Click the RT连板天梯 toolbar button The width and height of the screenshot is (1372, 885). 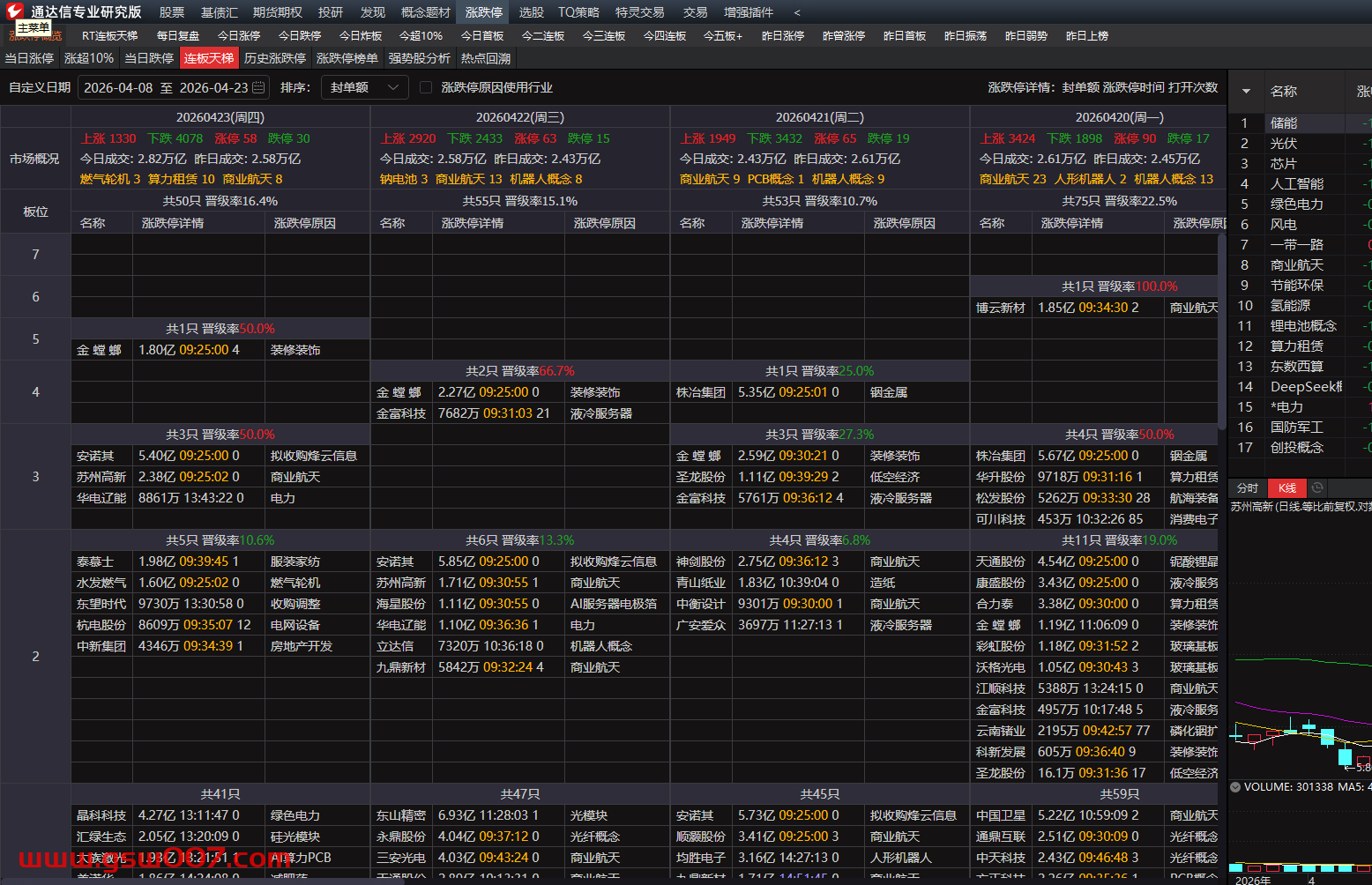pyautogui.click(x=109, y=36)
